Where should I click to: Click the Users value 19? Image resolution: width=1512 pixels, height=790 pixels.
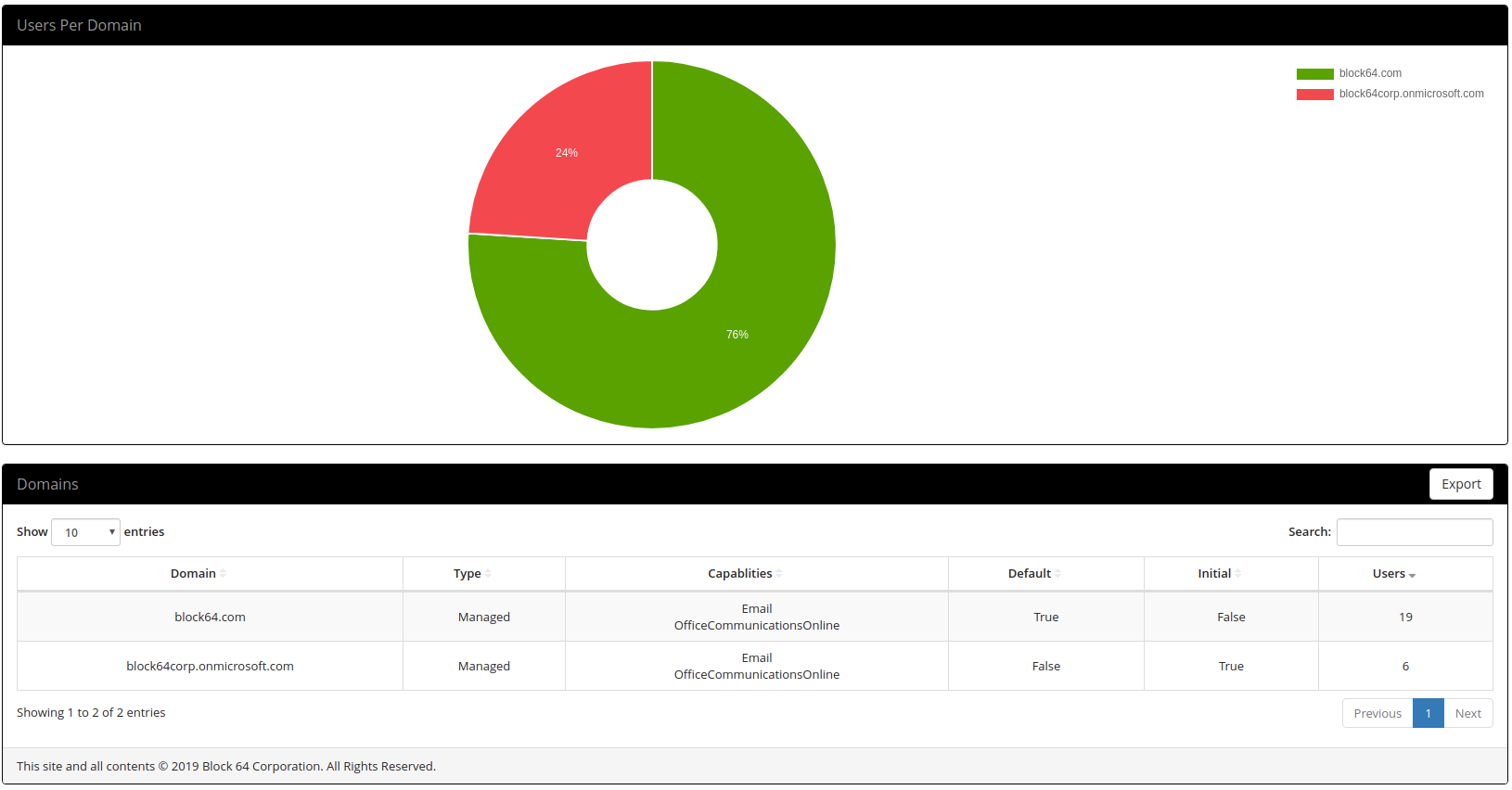pyautogui.click(x=1405, y=617)
